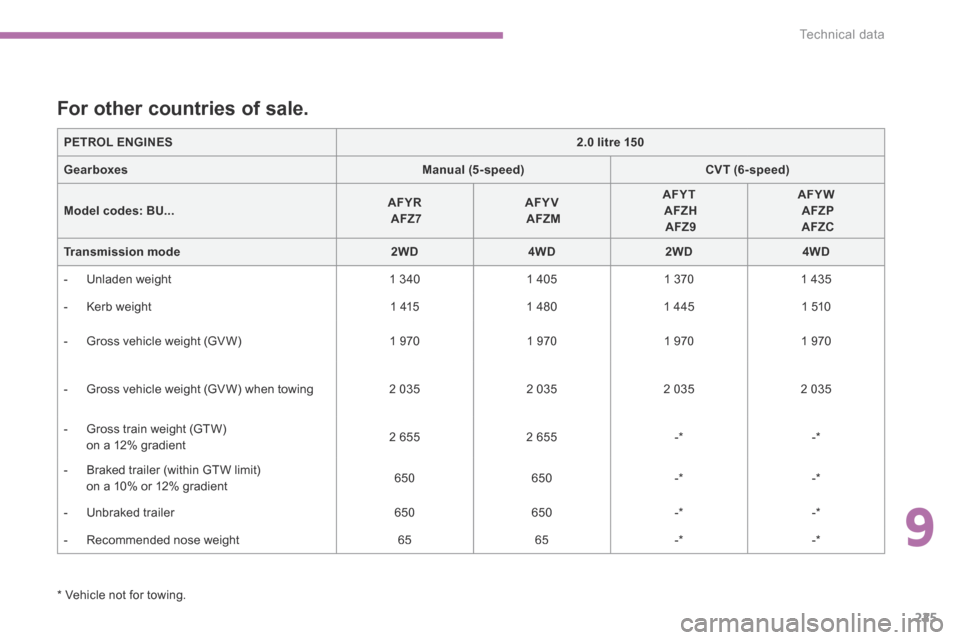Click '4WD' under the AFYV column
Viewport: 960px width, 640px height.
pos(542,252)
